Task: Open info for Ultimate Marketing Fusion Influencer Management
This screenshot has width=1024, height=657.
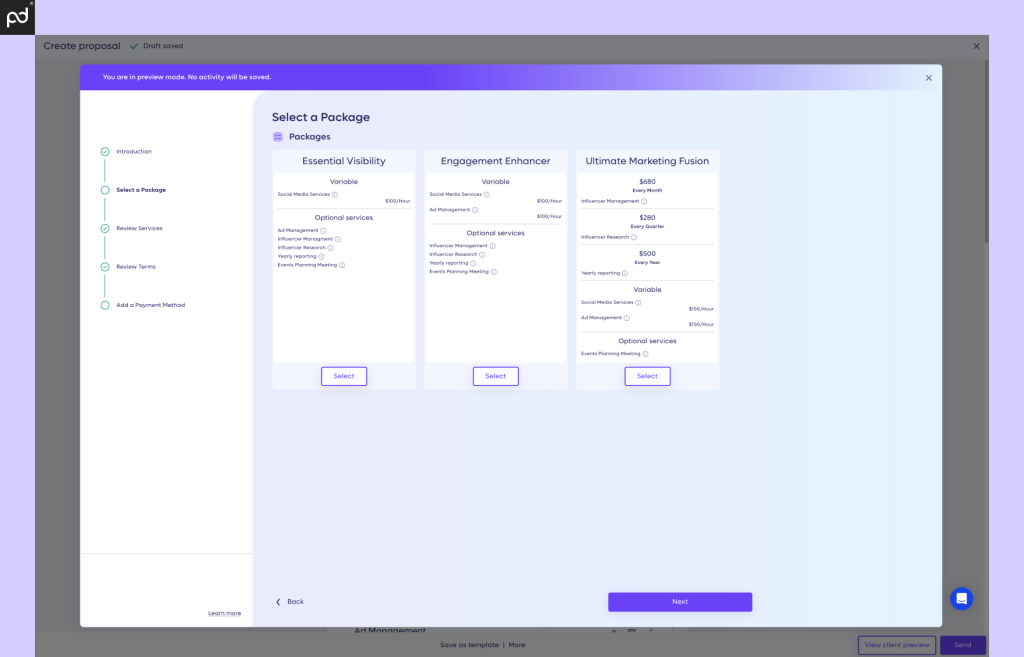Action: click(x=645, y=201)
